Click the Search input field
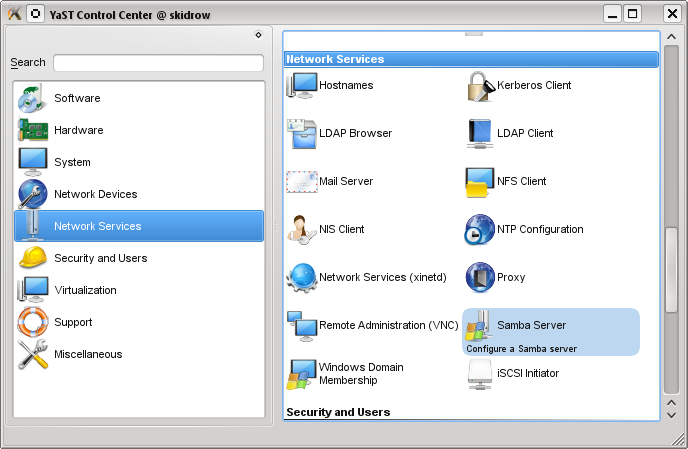Image resolution: width=688 pixels, height=449 pixels. pyautogui.click(x=158, y=63)
